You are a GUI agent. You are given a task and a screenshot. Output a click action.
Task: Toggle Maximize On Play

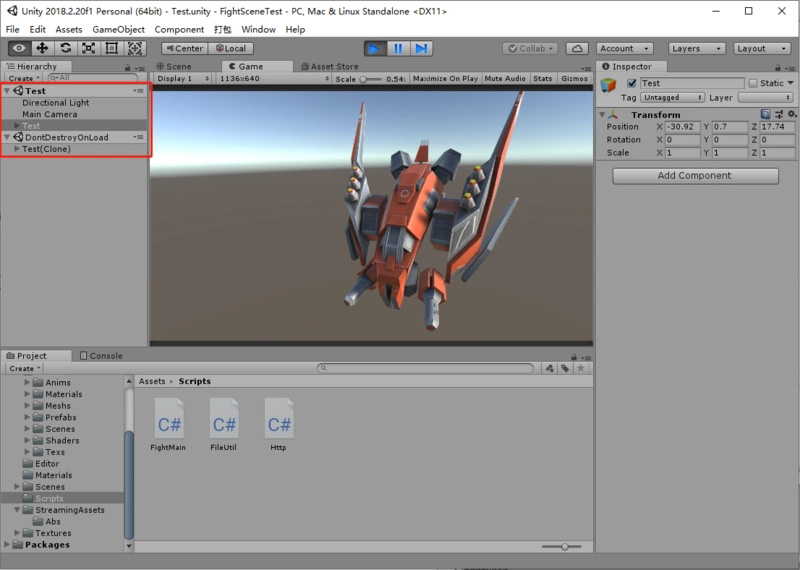[444, 78]
